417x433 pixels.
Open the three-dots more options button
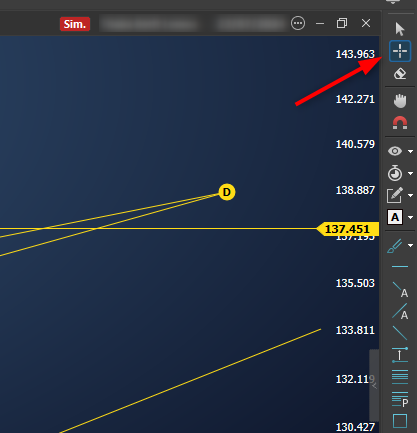(298, 23)
